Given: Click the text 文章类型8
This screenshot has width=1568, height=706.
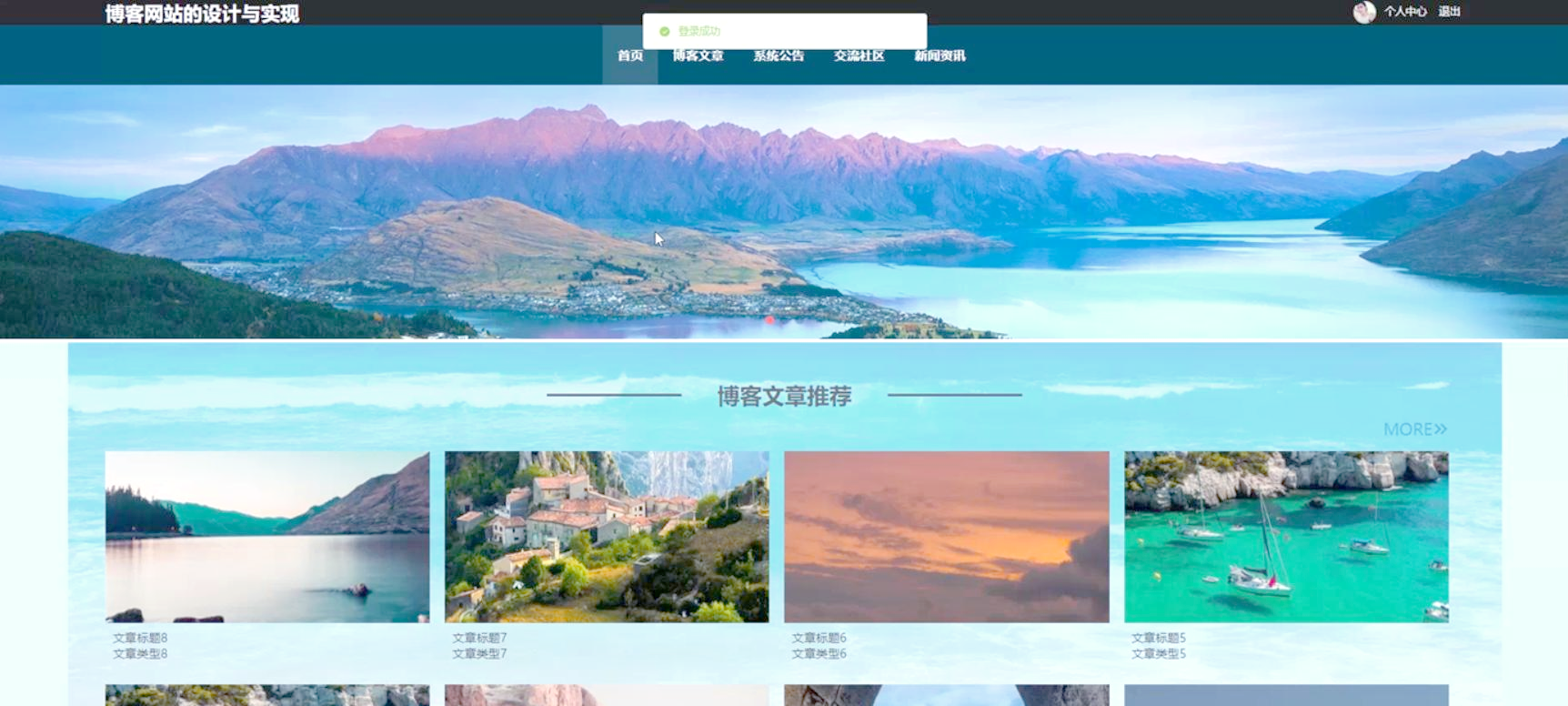Looking at the screenshot, I should point(140,653).
